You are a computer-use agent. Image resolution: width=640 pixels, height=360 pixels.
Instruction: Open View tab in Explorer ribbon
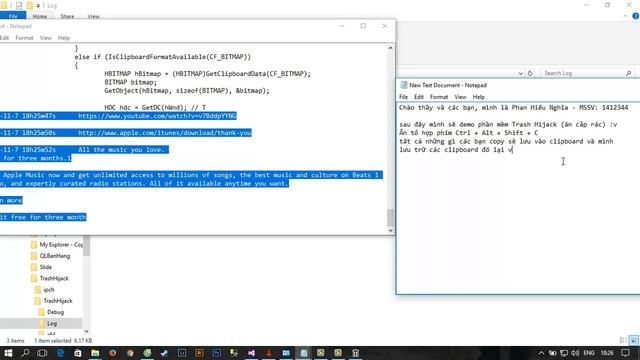pyautogui.click(x=93, y=16)
